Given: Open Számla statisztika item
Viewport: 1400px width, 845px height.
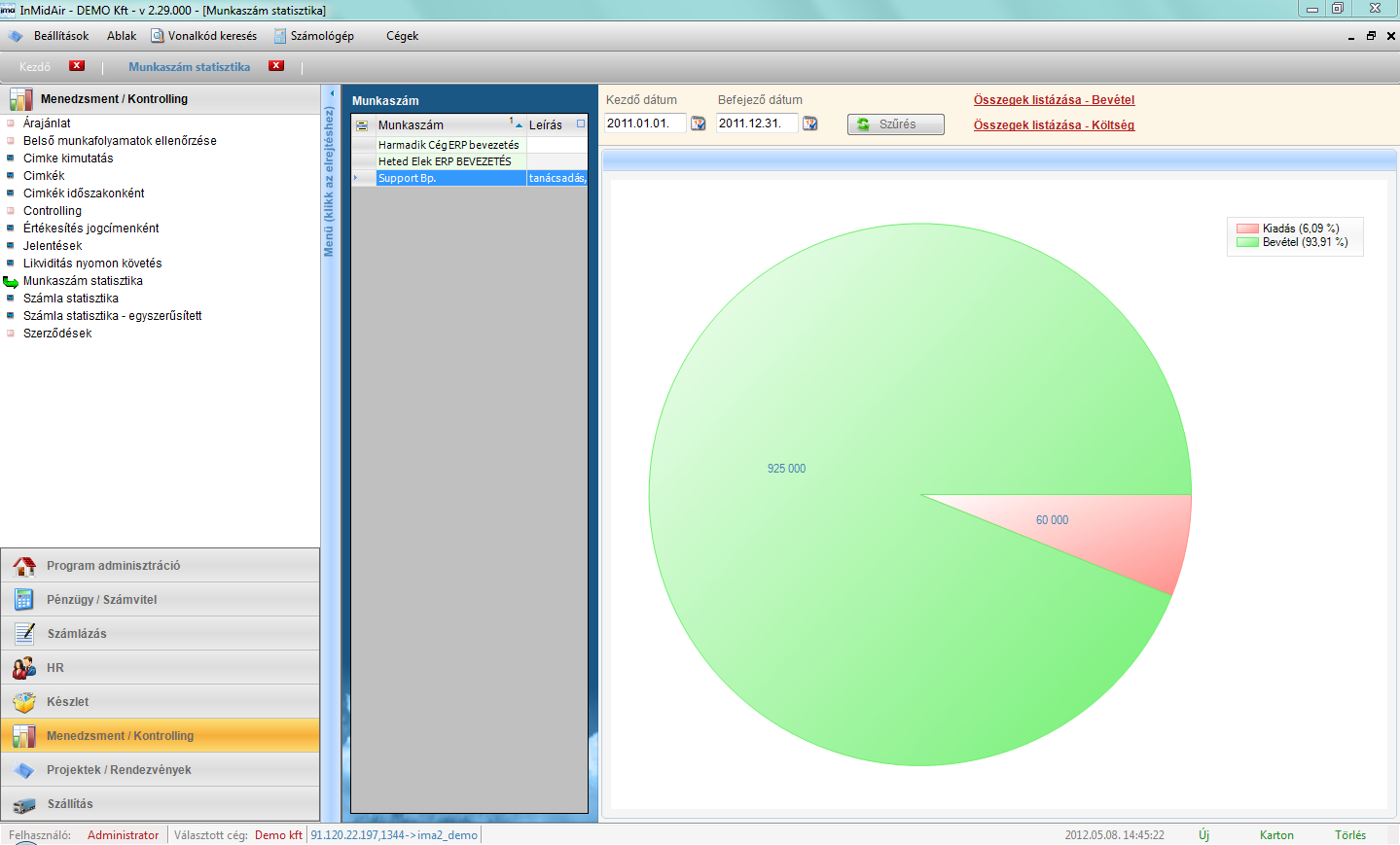Looking at the screenshot, I should click(x=71, y=299).
